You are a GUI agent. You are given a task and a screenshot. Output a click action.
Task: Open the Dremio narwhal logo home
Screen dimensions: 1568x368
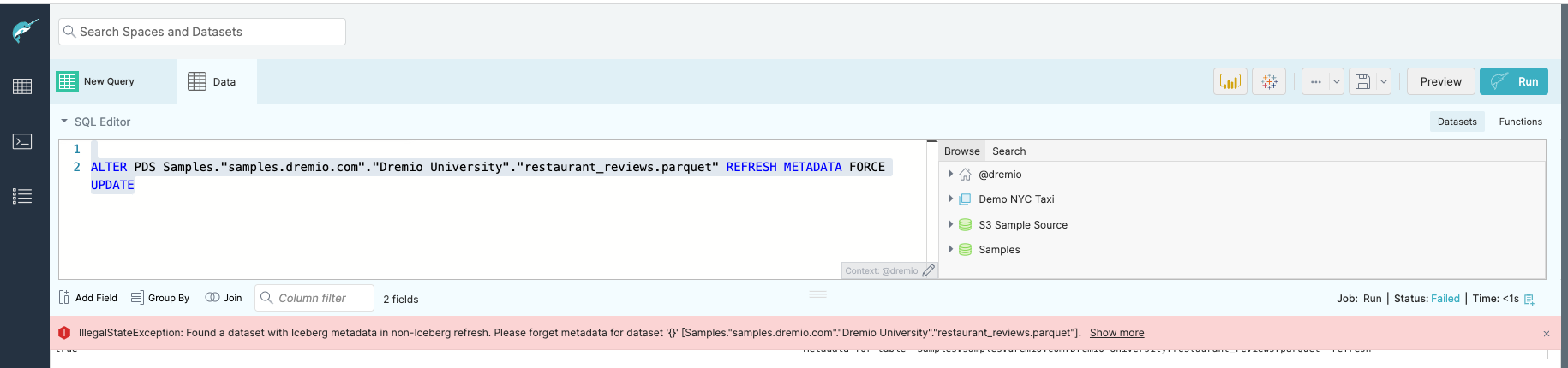coord(24,32)
